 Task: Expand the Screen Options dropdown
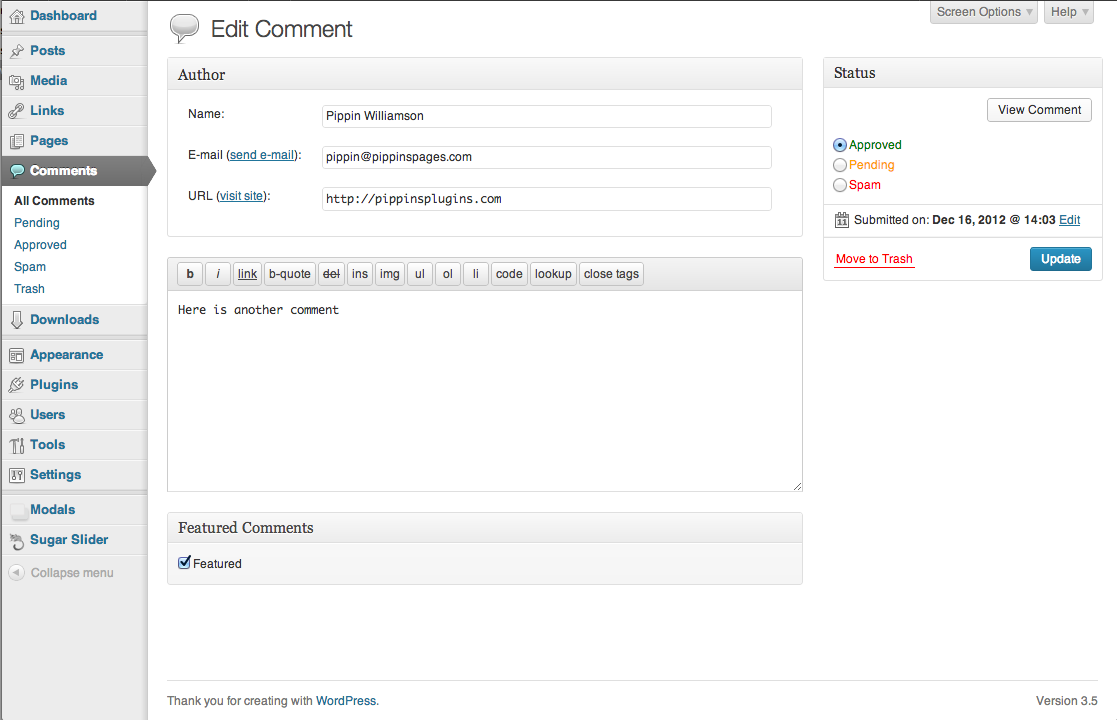coord(983,12)
